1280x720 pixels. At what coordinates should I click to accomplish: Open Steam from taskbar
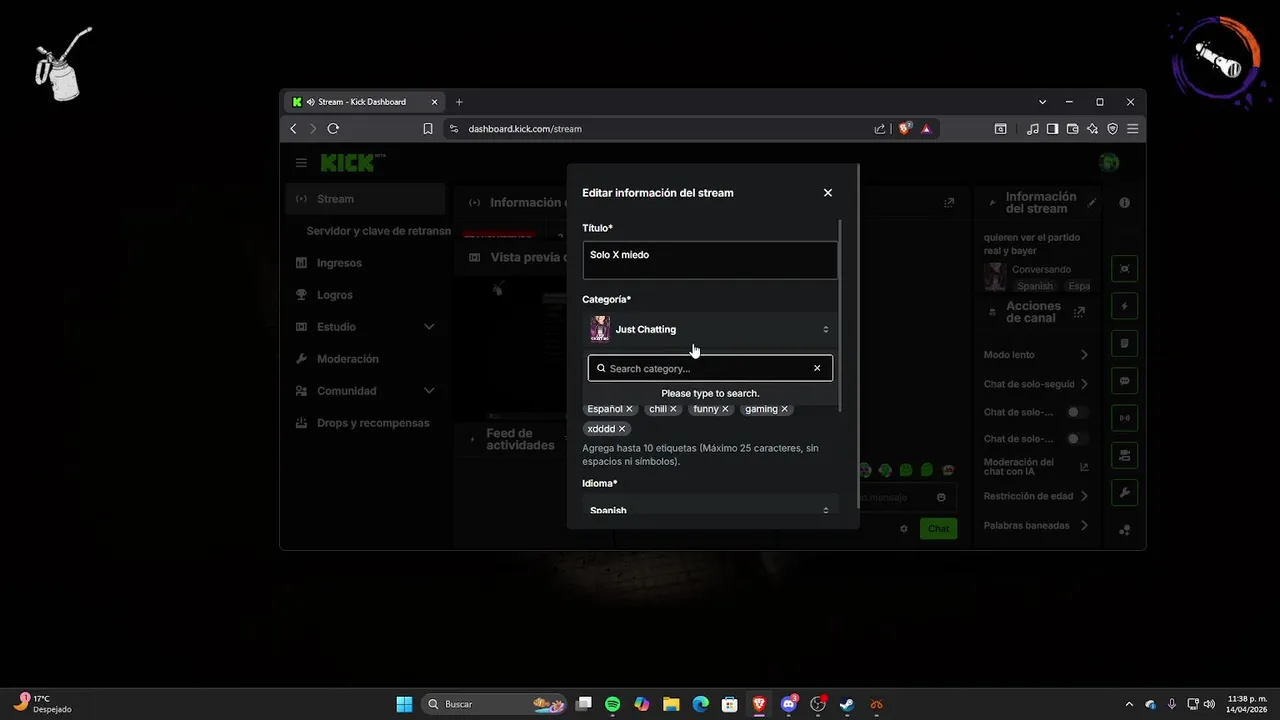847,704
